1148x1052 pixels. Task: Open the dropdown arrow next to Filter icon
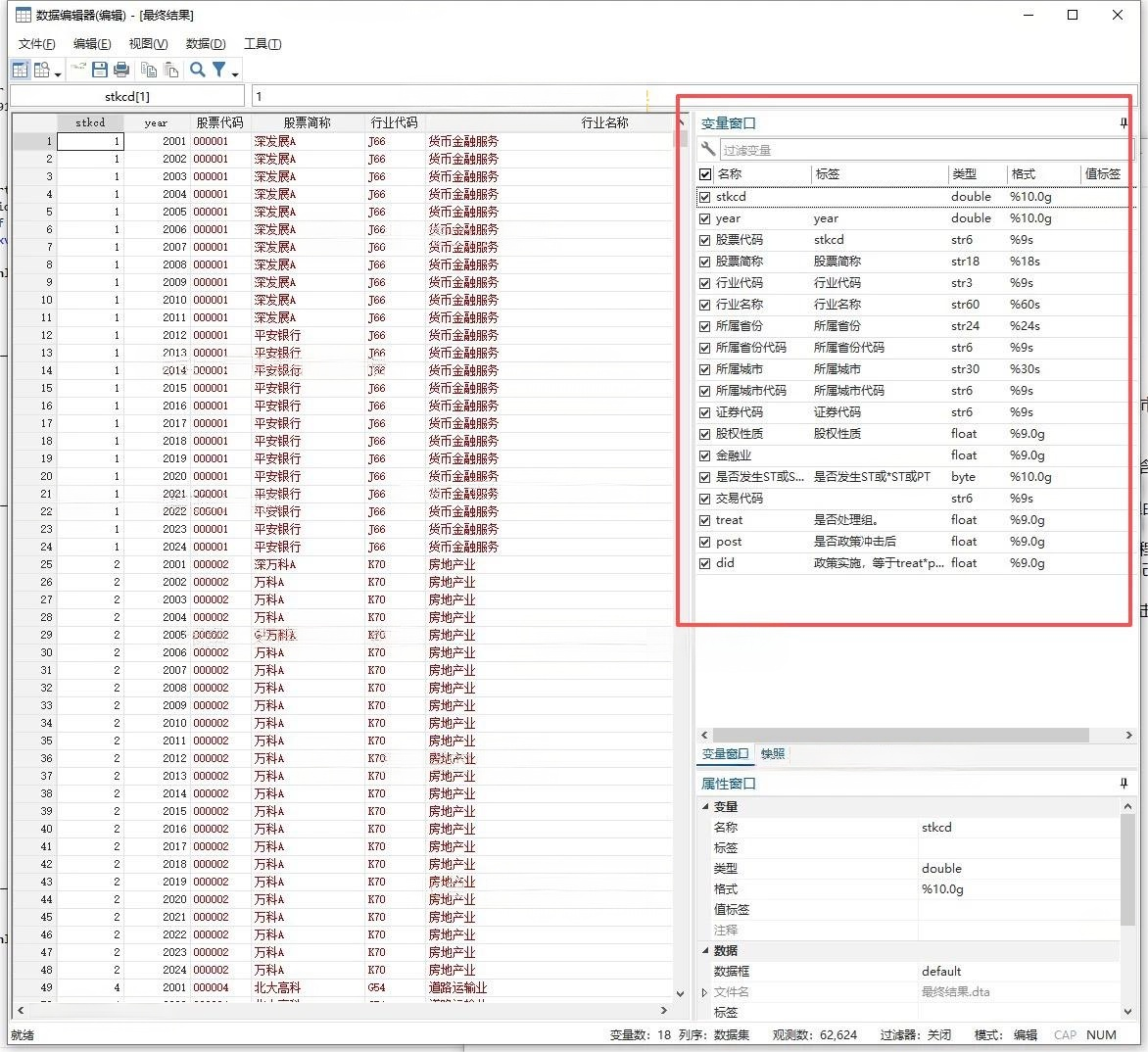(235, 73)
